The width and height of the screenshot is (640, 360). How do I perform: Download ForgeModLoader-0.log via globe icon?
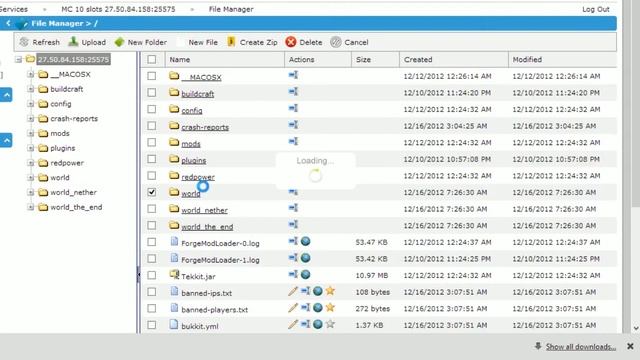(x=305, y=241)
